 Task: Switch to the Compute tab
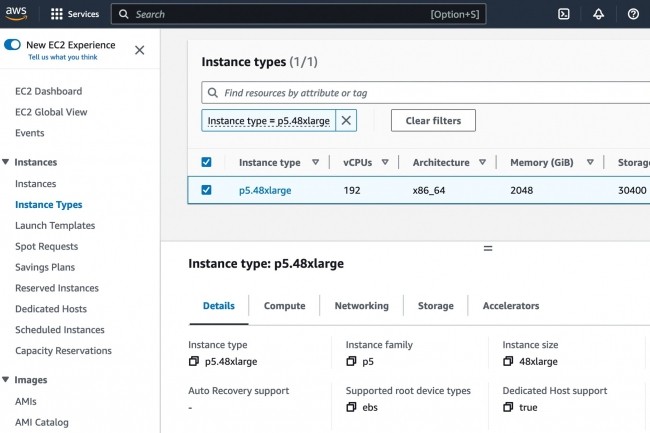click(x=284, y=306)
